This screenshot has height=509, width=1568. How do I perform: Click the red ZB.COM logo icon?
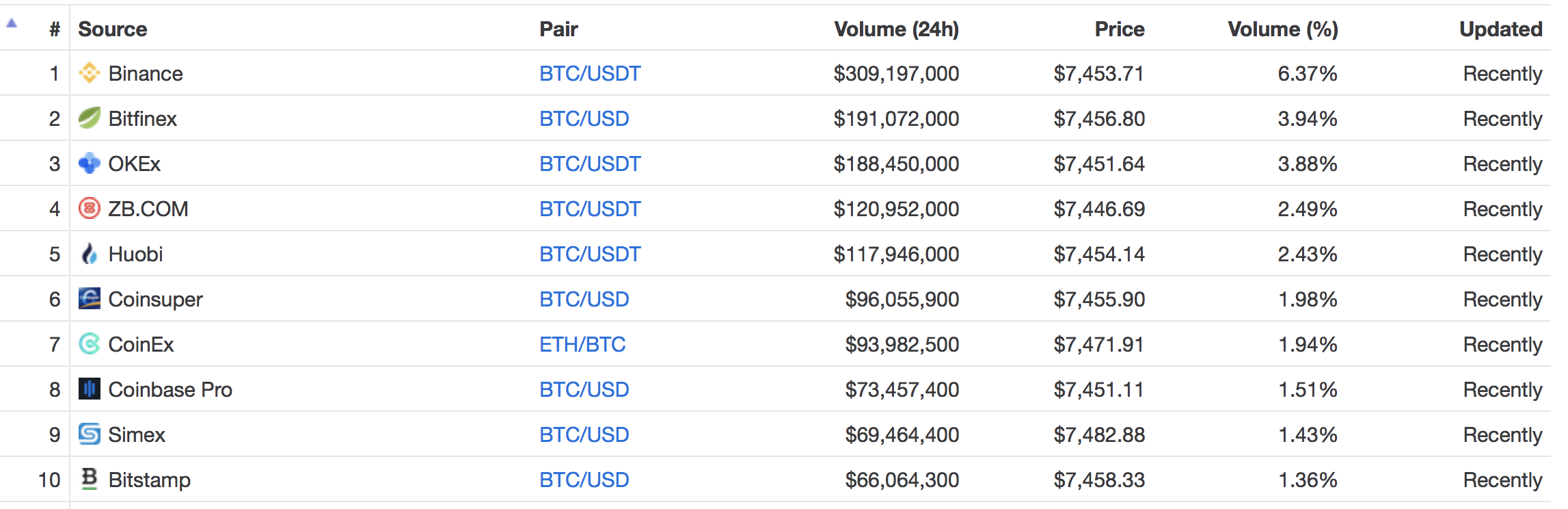coord(90,208)
